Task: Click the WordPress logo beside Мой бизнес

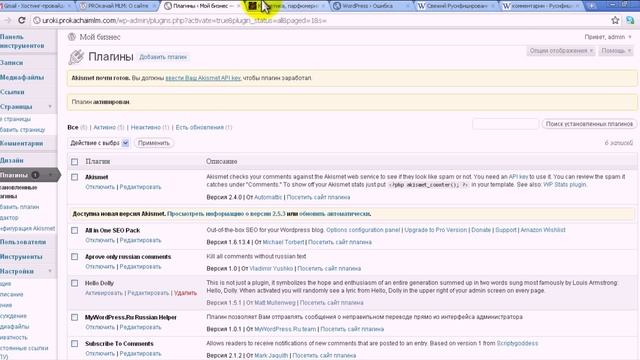Action: pyautogui.click(x=72, y=37)
